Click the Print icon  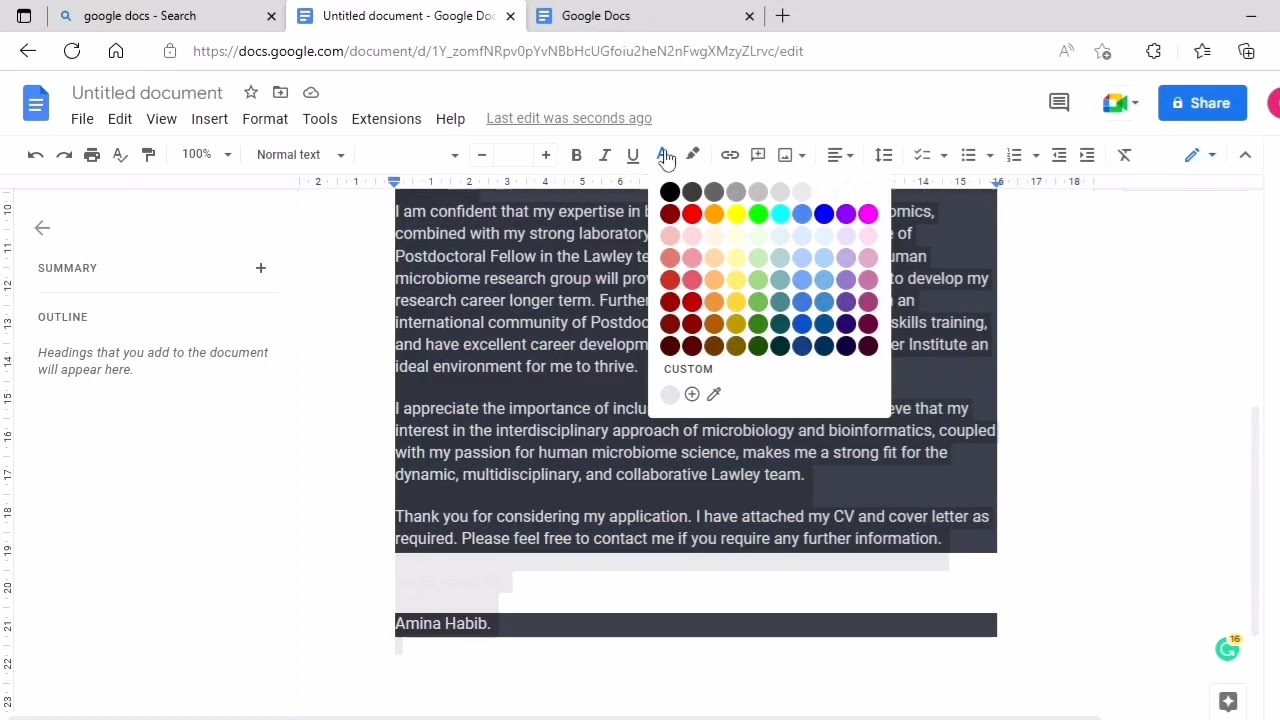[x=92, y=154]
